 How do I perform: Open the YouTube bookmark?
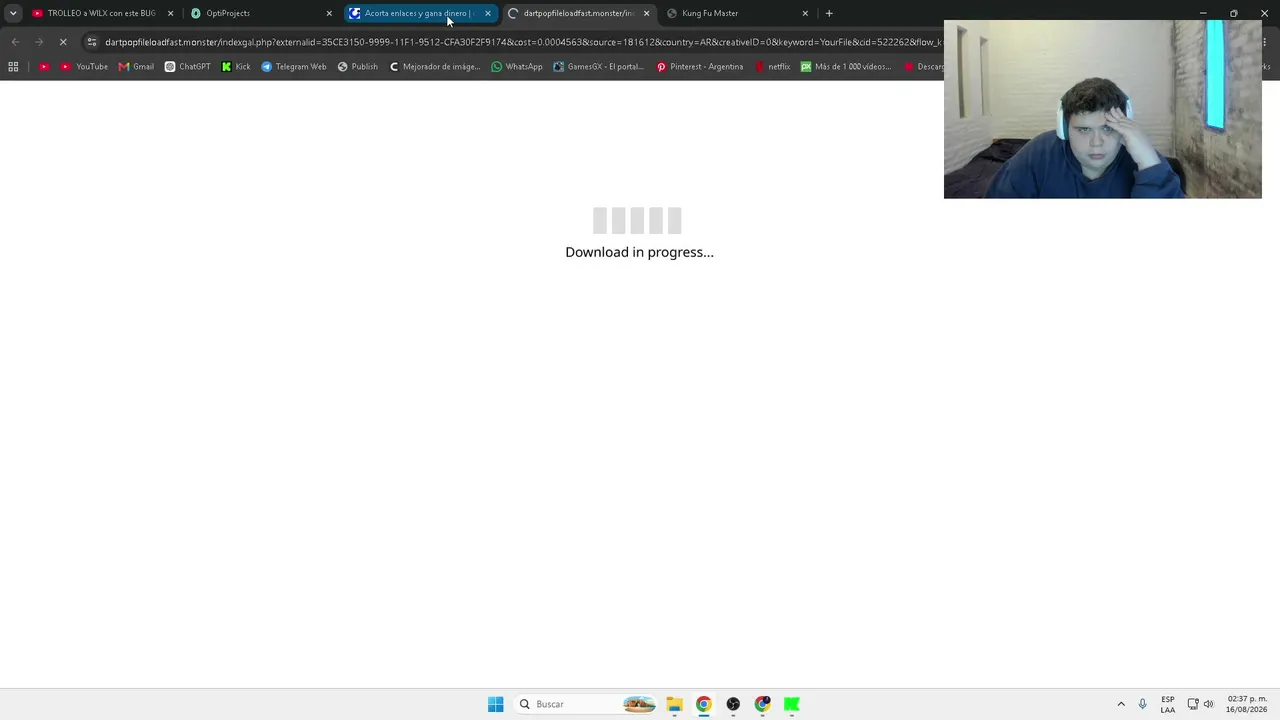[84, 67]
